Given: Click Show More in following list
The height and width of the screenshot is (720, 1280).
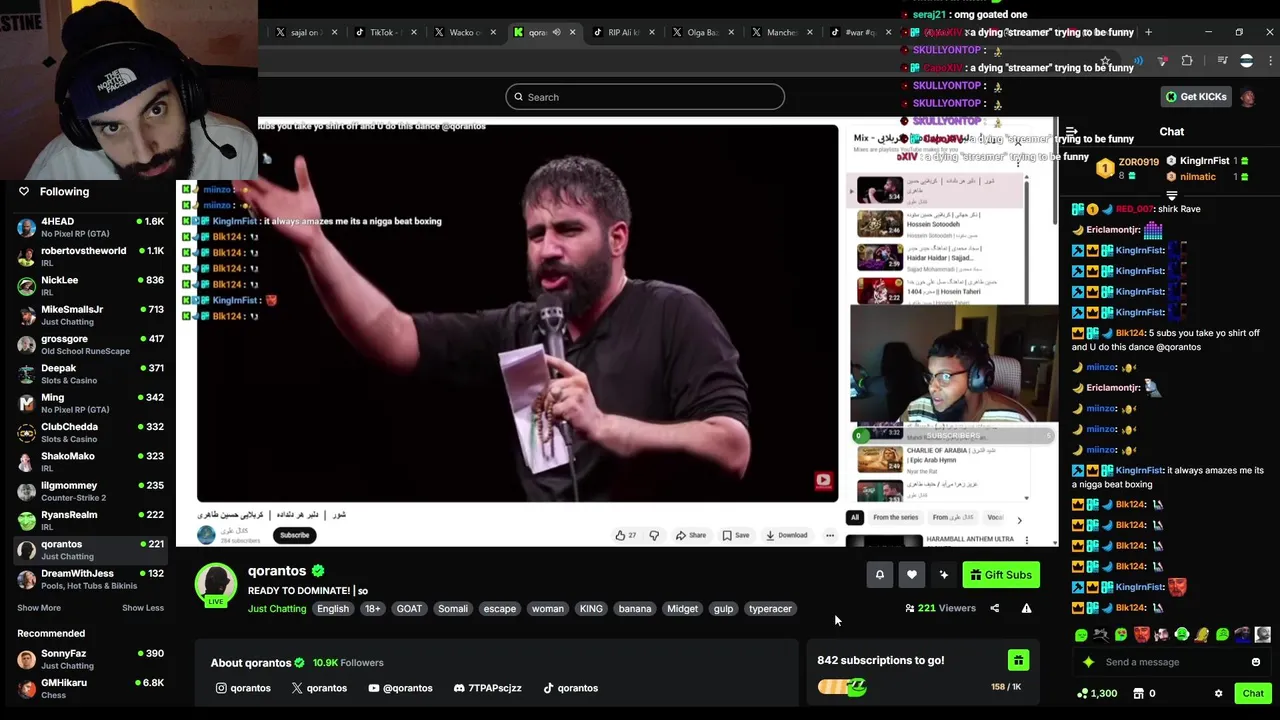Looking at the screenshot, I should (39, 608).
